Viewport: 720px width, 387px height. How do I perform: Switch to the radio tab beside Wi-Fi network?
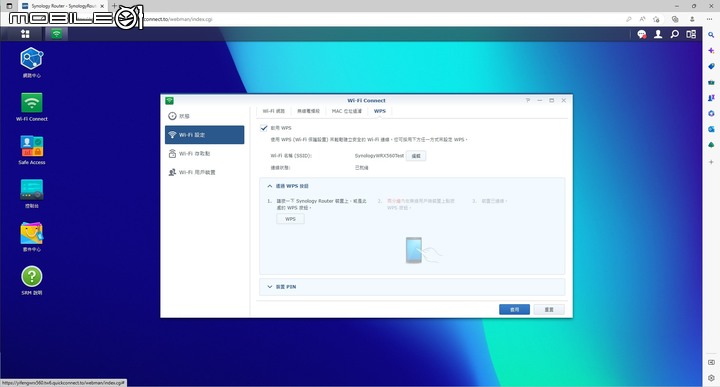(x=308, y=111)
